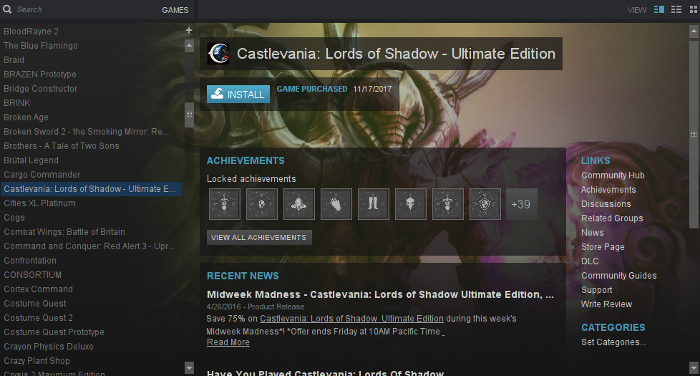Open the hand locked achievement icon
The image size is (700, 376).
336,204
